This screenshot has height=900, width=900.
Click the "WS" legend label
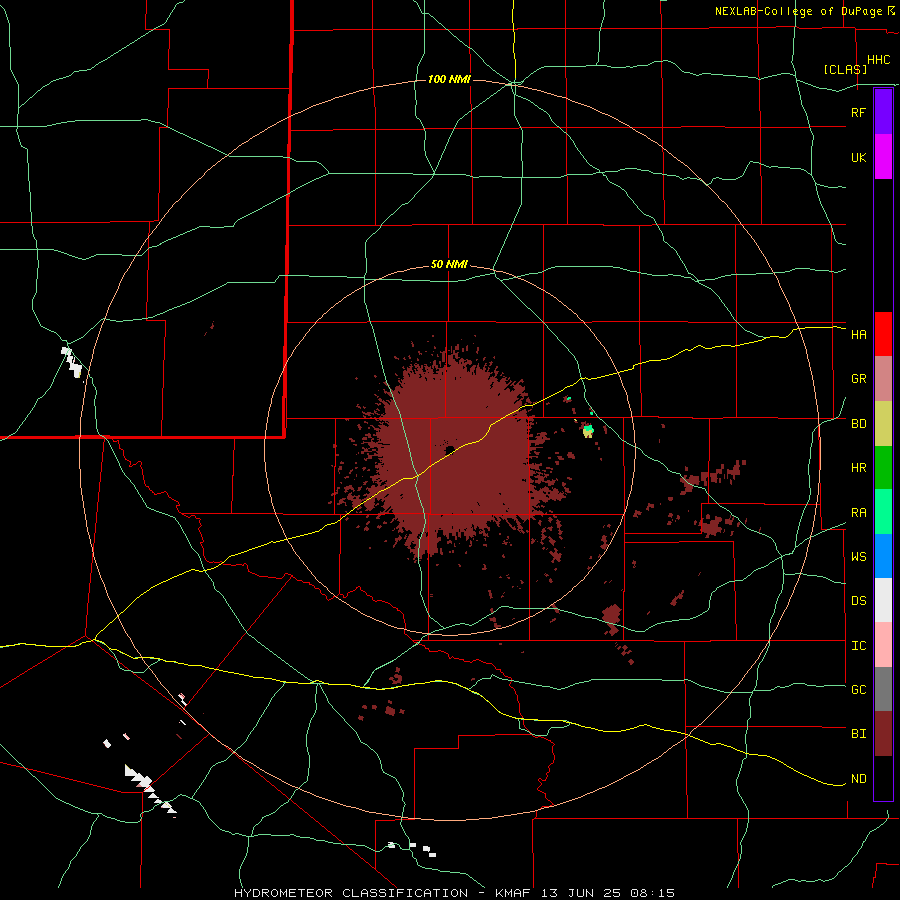pyautogui.click(x=859, y=557)
